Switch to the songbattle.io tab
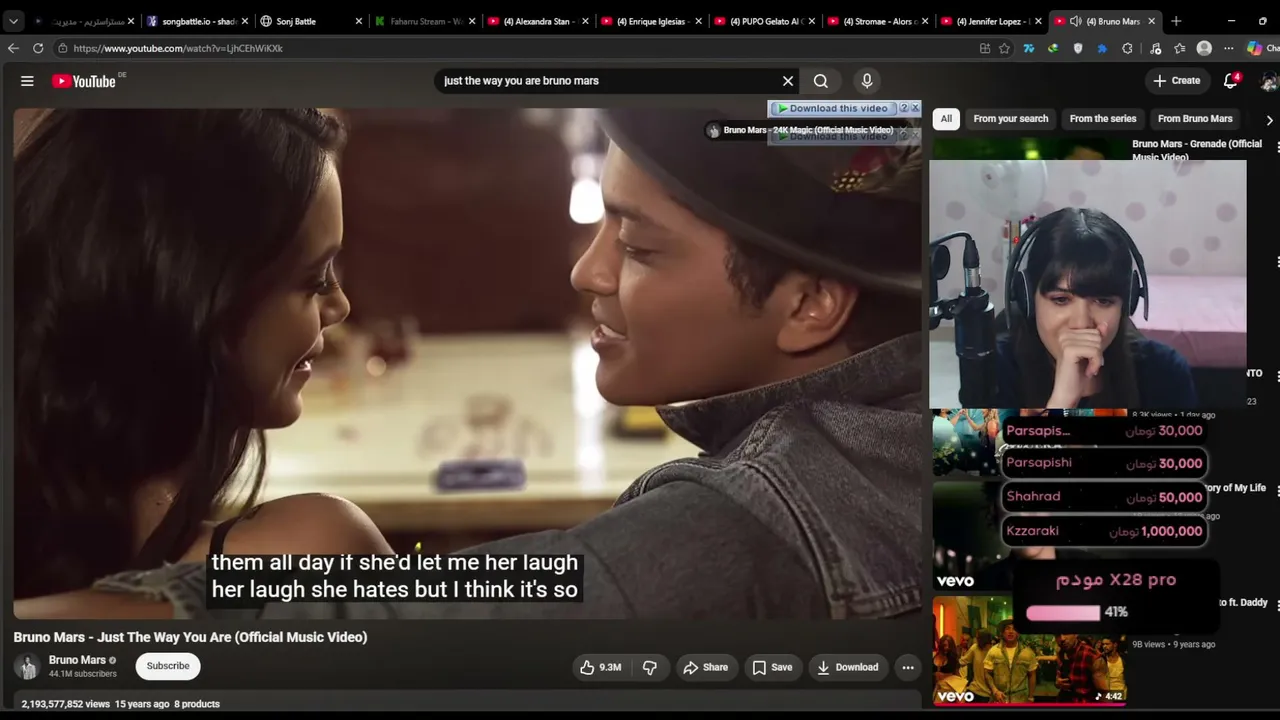1280x720 pixels. (198, 21)
